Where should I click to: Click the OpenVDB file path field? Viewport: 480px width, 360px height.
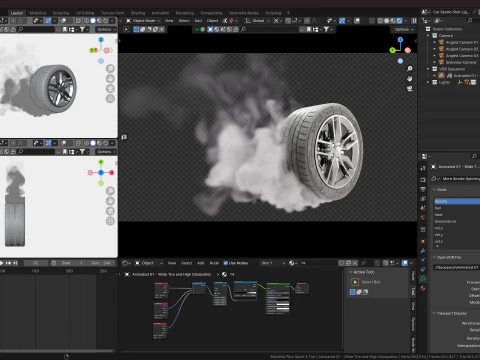point(457,267)
